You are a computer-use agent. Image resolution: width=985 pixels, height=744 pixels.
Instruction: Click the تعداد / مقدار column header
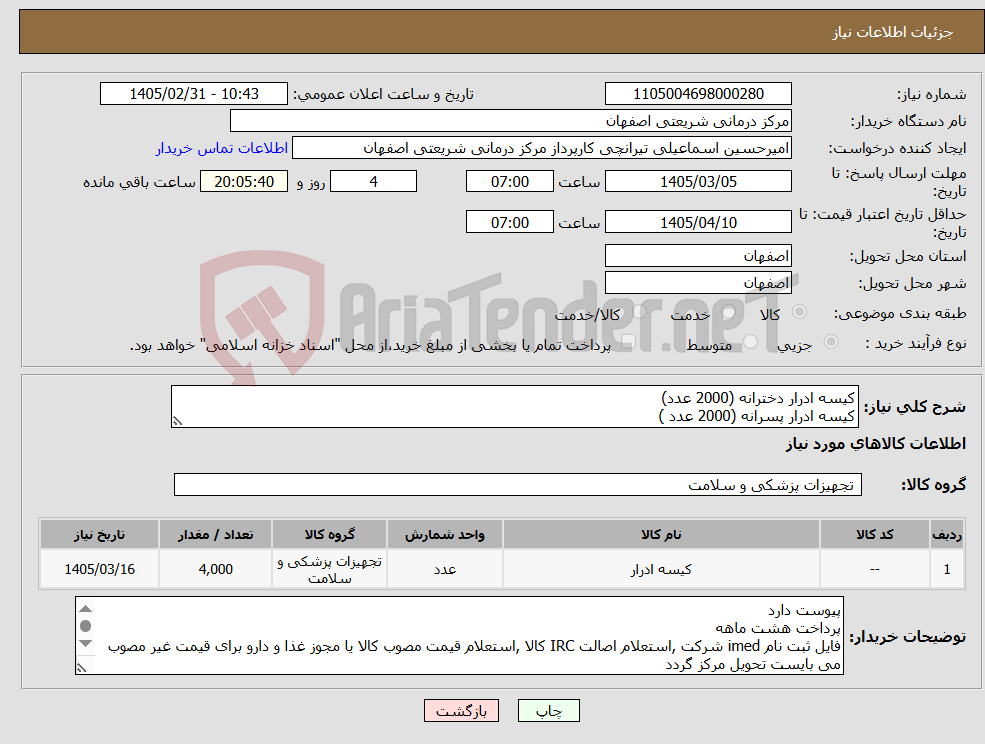coord(215,535)
